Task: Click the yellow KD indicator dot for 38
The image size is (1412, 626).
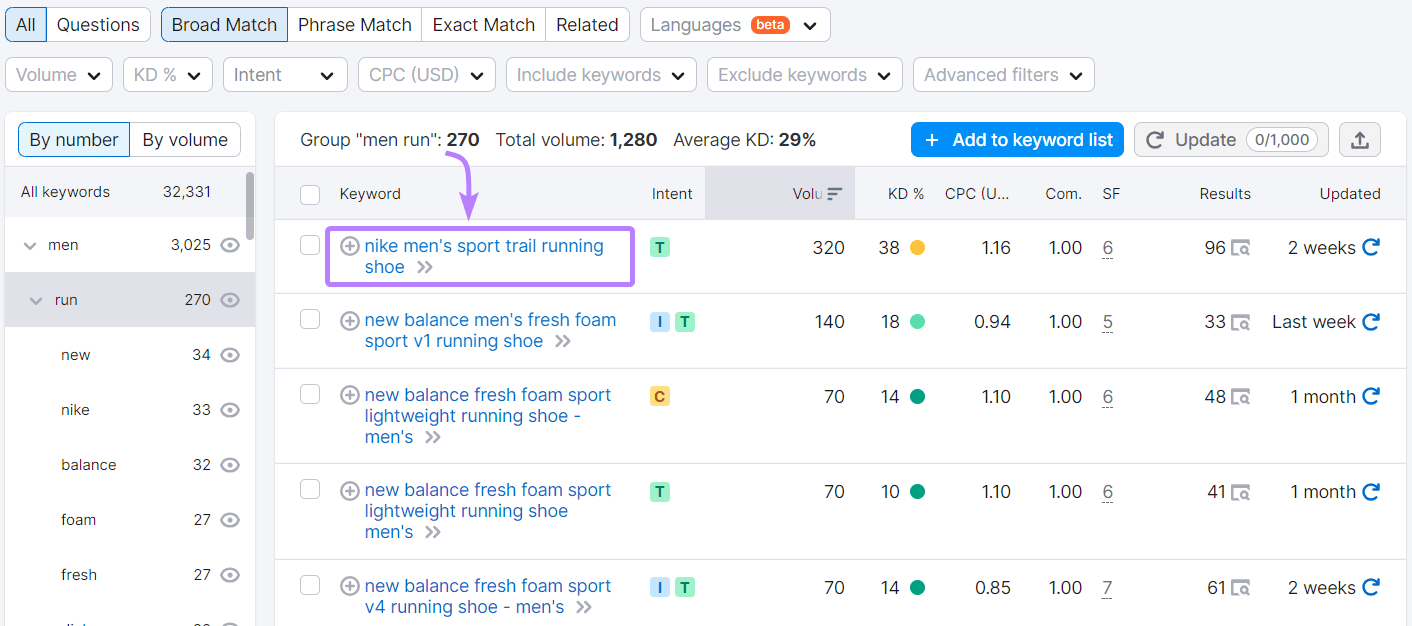Action: [917, 248]
